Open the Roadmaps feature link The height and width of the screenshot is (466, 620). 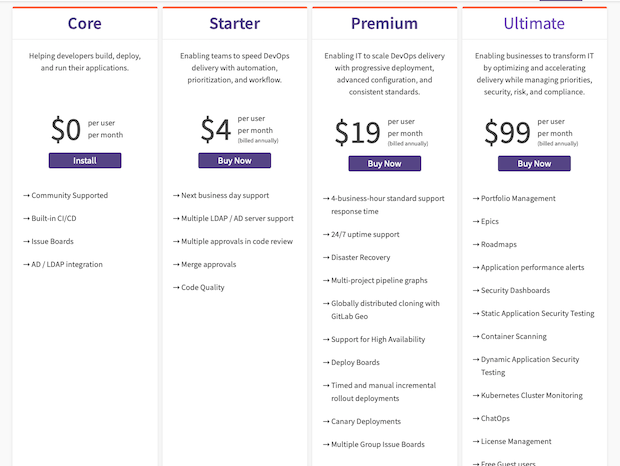click(499, 244)
